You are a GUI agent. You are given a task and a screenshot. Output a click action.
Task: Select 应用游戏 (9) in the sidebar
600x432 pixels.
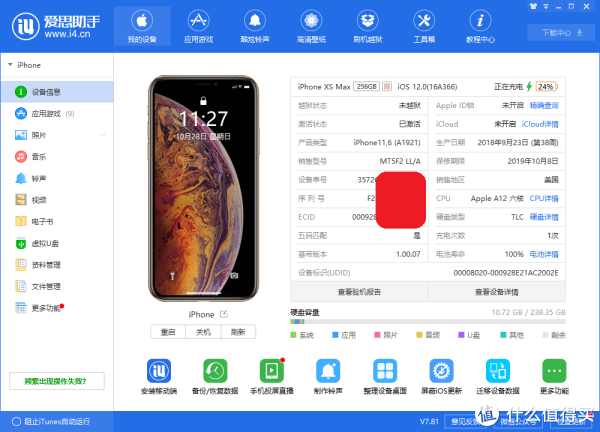click(x=57, y=114)
